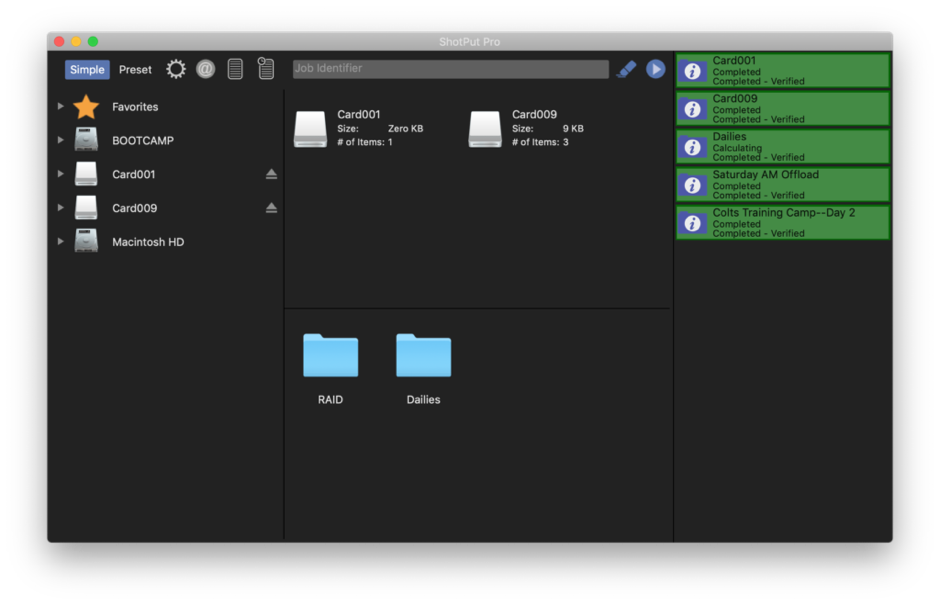Click the Job Identifier text field
Screen dimensions: 939x604
point(450,69)
